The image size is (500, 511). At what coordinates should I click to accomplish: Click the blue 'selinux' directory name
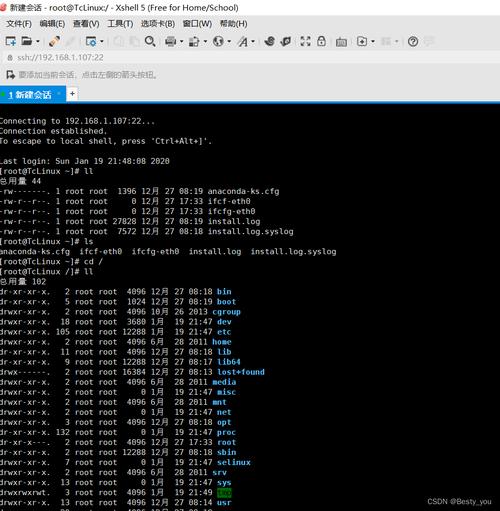click(234, 462)
